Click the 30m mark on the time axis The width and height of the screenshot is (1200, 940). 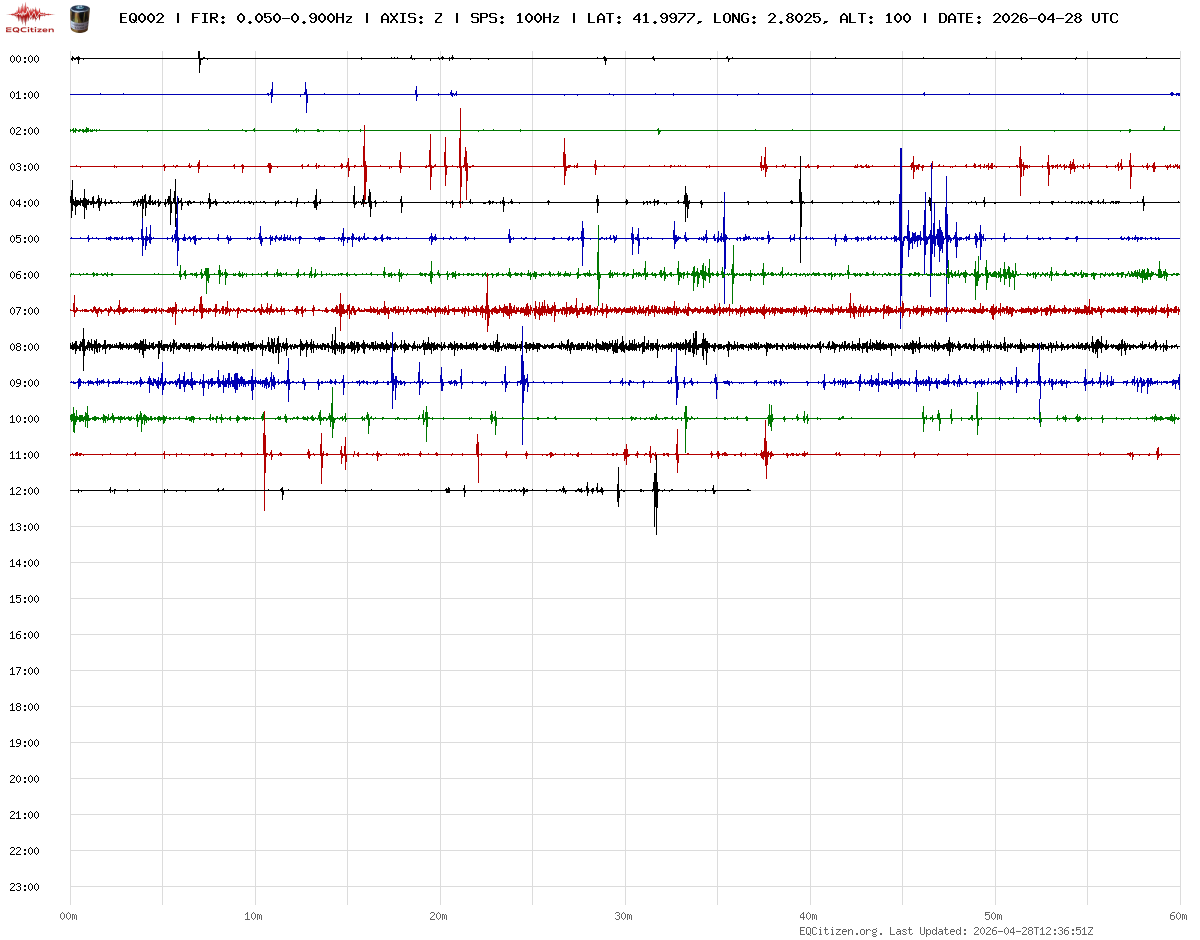[x=624, y=916]
